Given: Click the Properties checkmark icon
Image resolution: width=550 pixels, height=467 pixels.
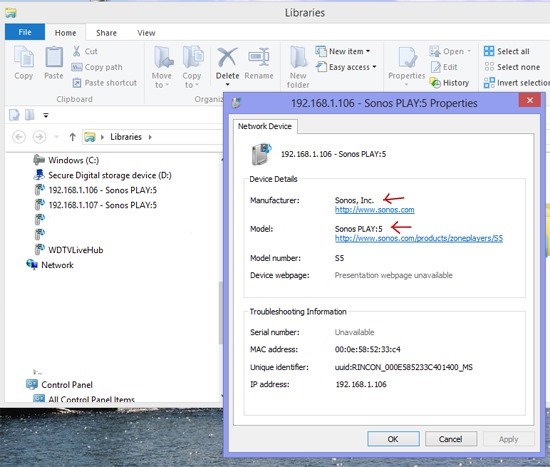Looking at the screenshot, I should click(407, 57).
